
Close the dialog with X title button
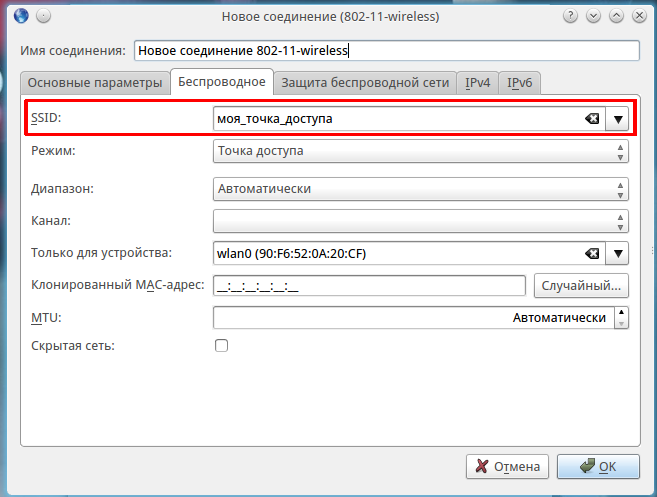pos(639,16)
